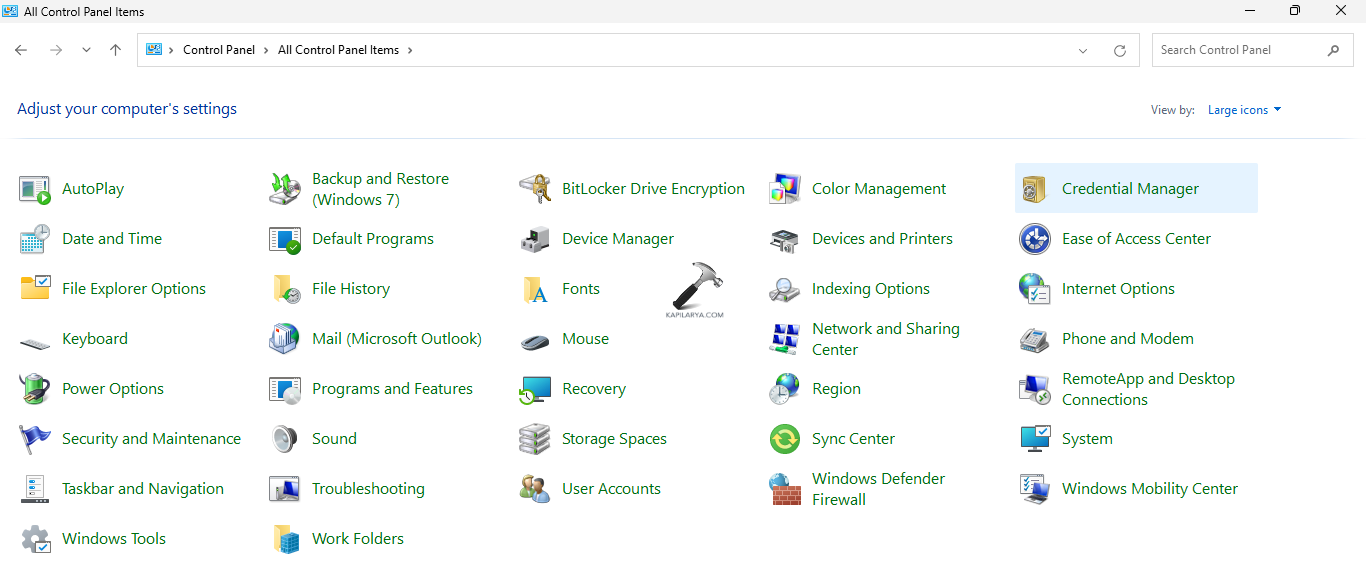Open the Device Manager icon

point(535,239)
